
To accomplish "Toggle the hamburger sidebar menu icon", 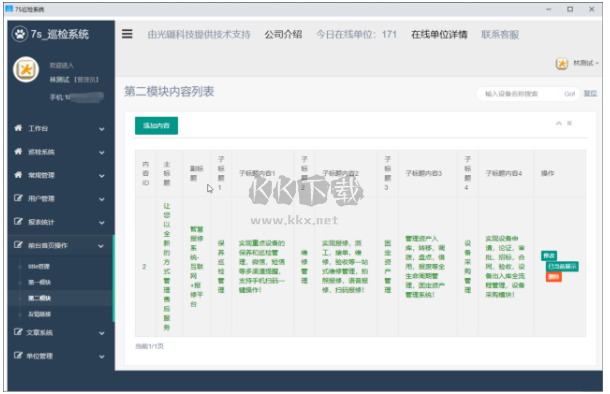I will (x=127, y=34).
